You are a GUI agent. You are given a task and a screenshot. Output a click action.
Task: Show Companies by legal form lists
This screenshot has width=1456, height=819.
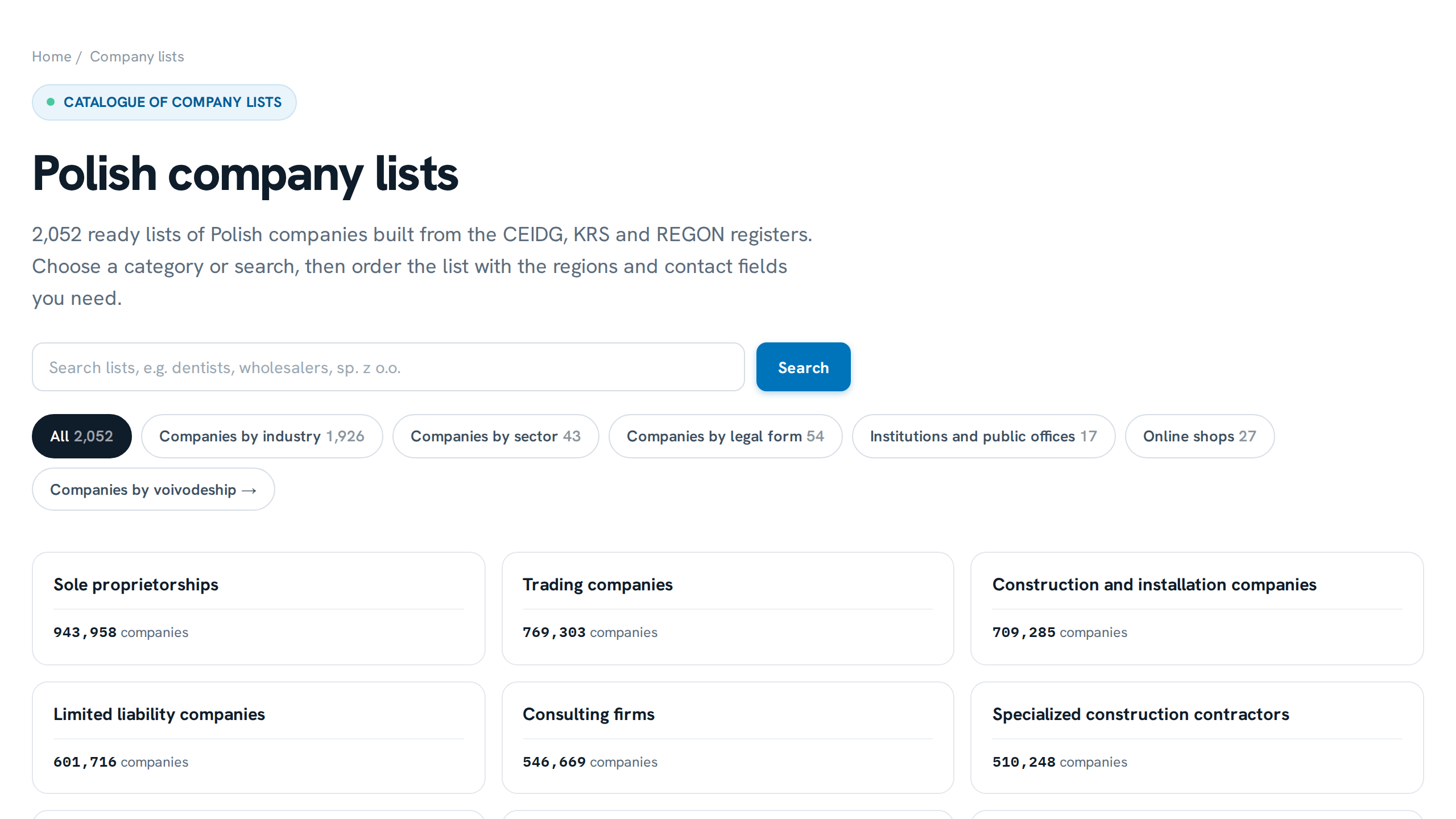point(725,436)
